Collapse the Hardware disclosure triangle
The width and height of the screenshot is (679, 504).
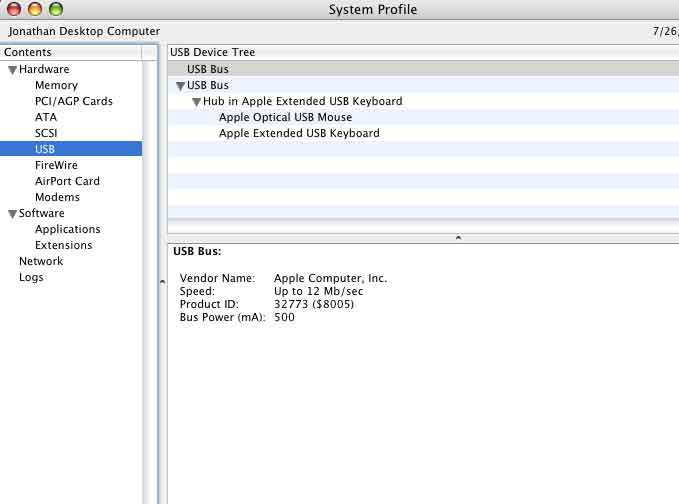pyautogui.click(x=12, y=70)
